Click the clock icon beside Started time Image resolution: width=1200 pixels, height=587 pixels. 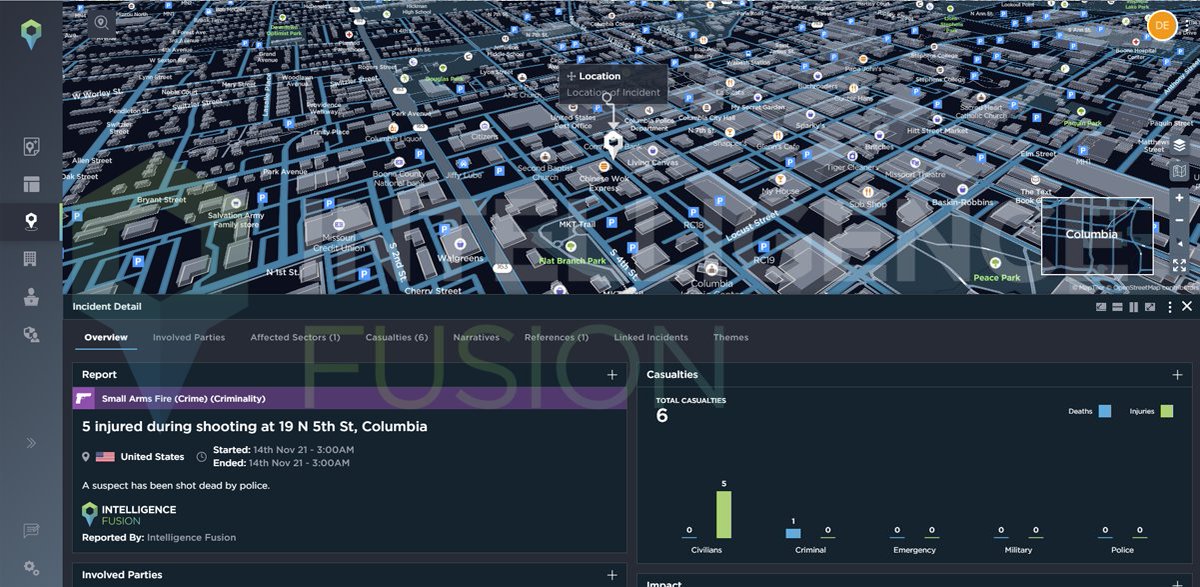pos(202,457)
